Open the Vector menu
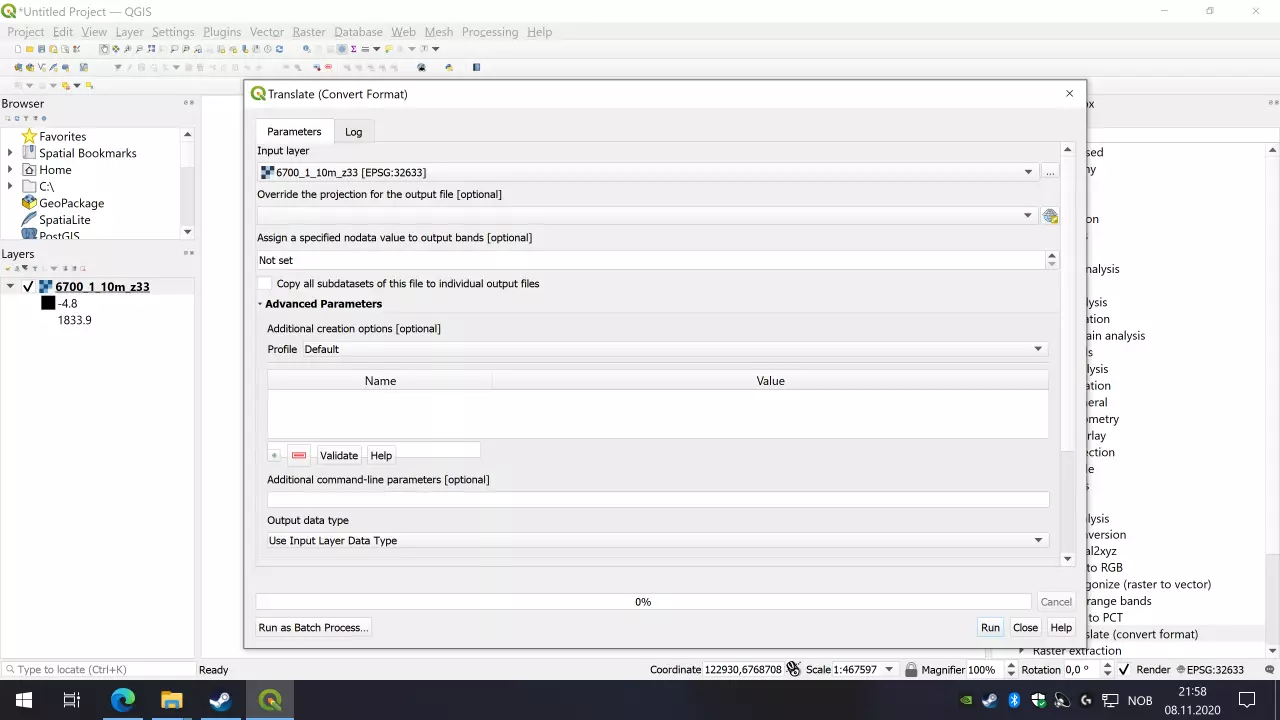 267,32
